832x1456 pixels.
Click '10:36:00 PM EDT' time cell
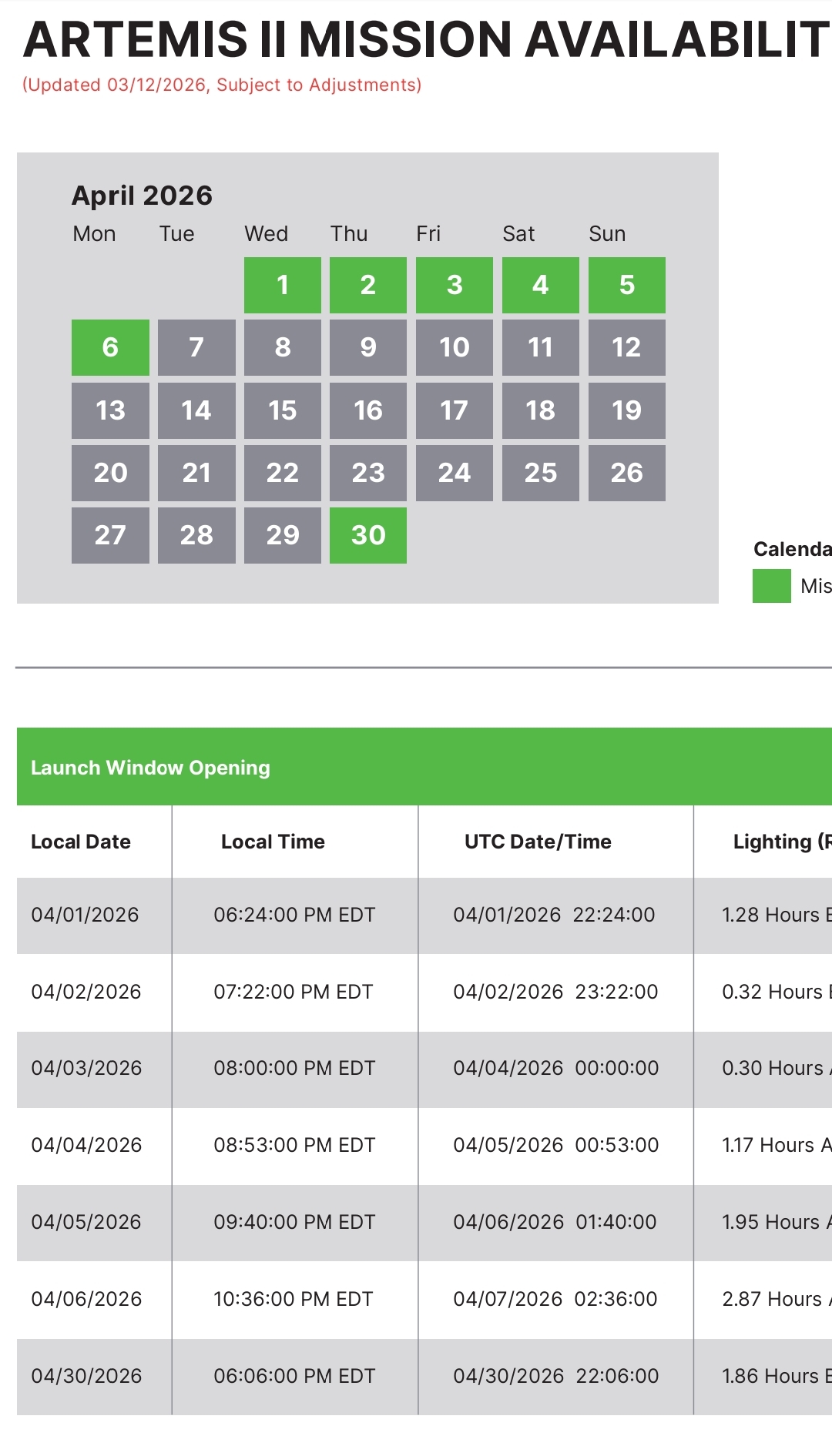(294, 1299)
